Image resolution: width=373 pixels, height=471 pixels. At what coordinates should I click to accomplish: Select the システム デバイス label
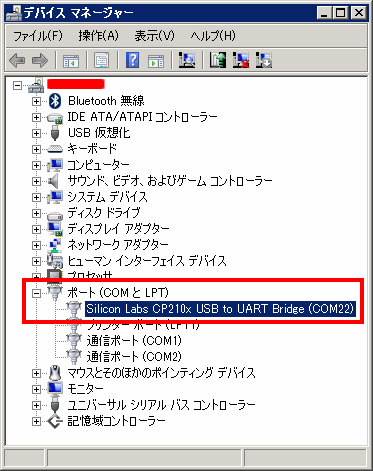click(x=107, y=197)
